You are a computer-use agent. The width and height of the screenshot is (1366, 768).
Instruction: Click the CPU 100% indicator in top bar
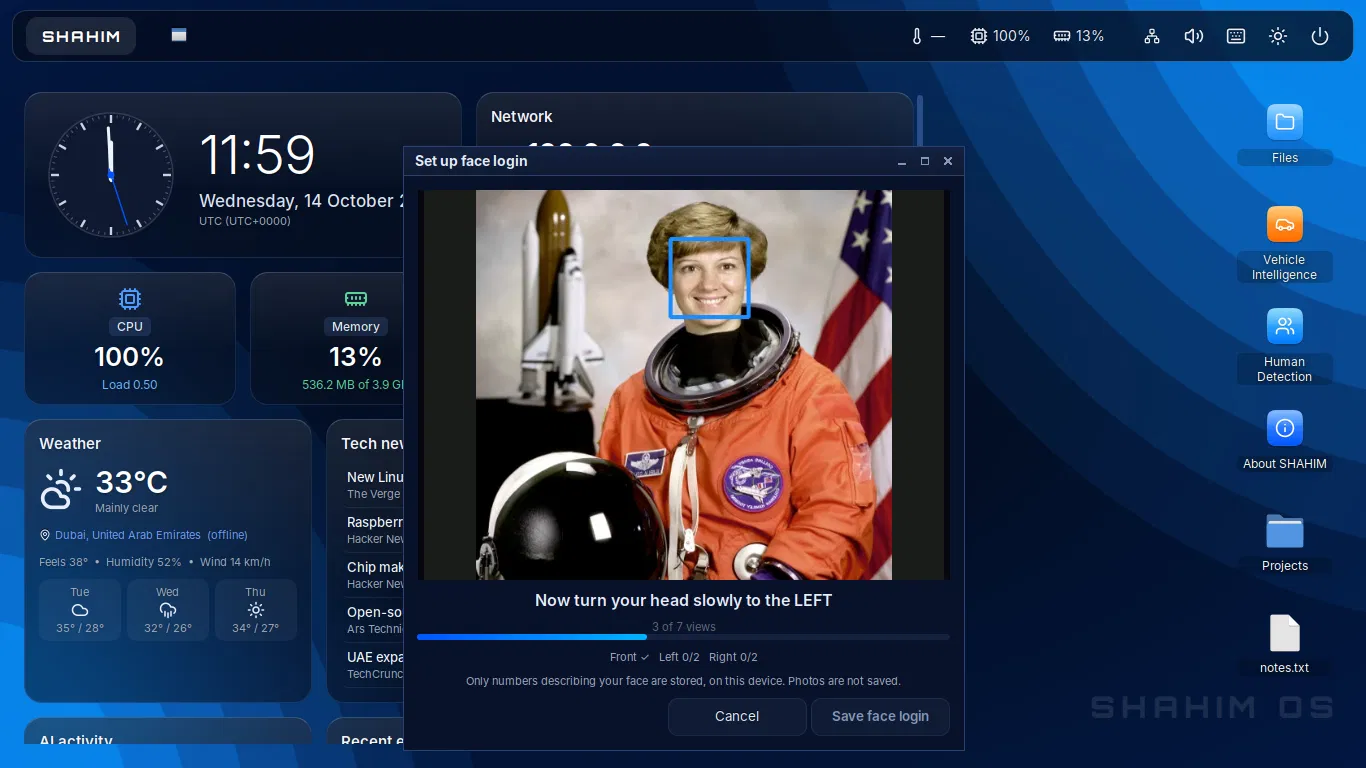point(1000,36)
